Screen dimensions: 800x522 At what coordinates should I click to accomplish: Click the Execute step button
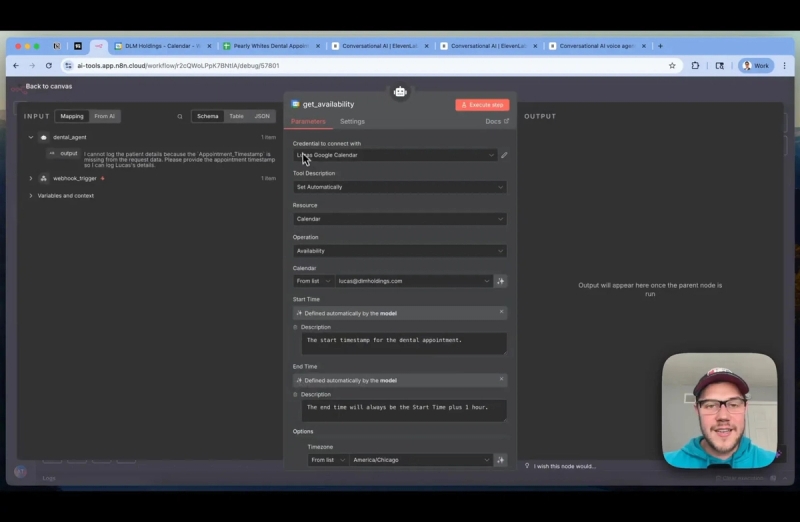click(482, 105)
